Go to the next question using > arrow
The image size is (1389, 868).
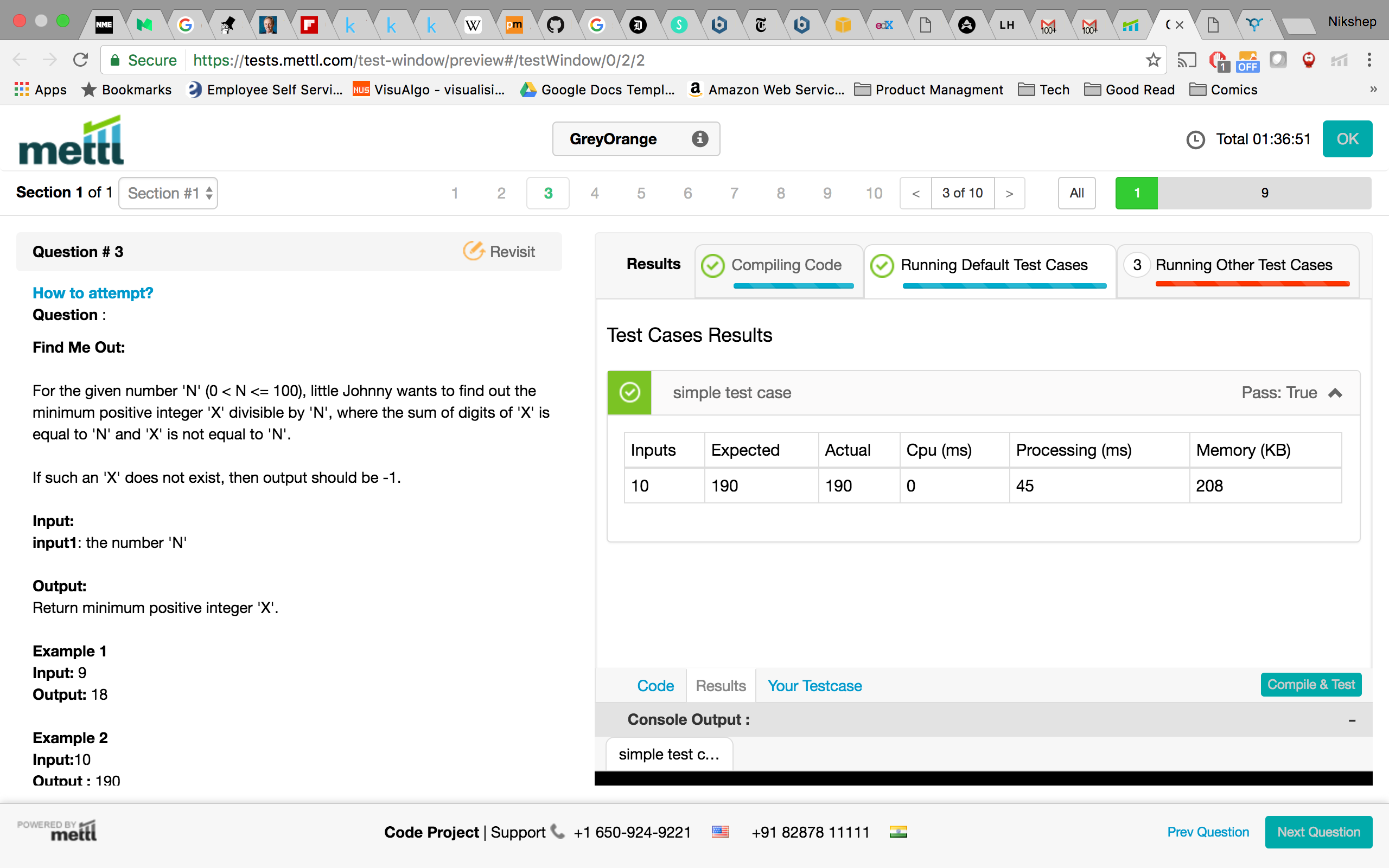click(x=1010, y=194)
